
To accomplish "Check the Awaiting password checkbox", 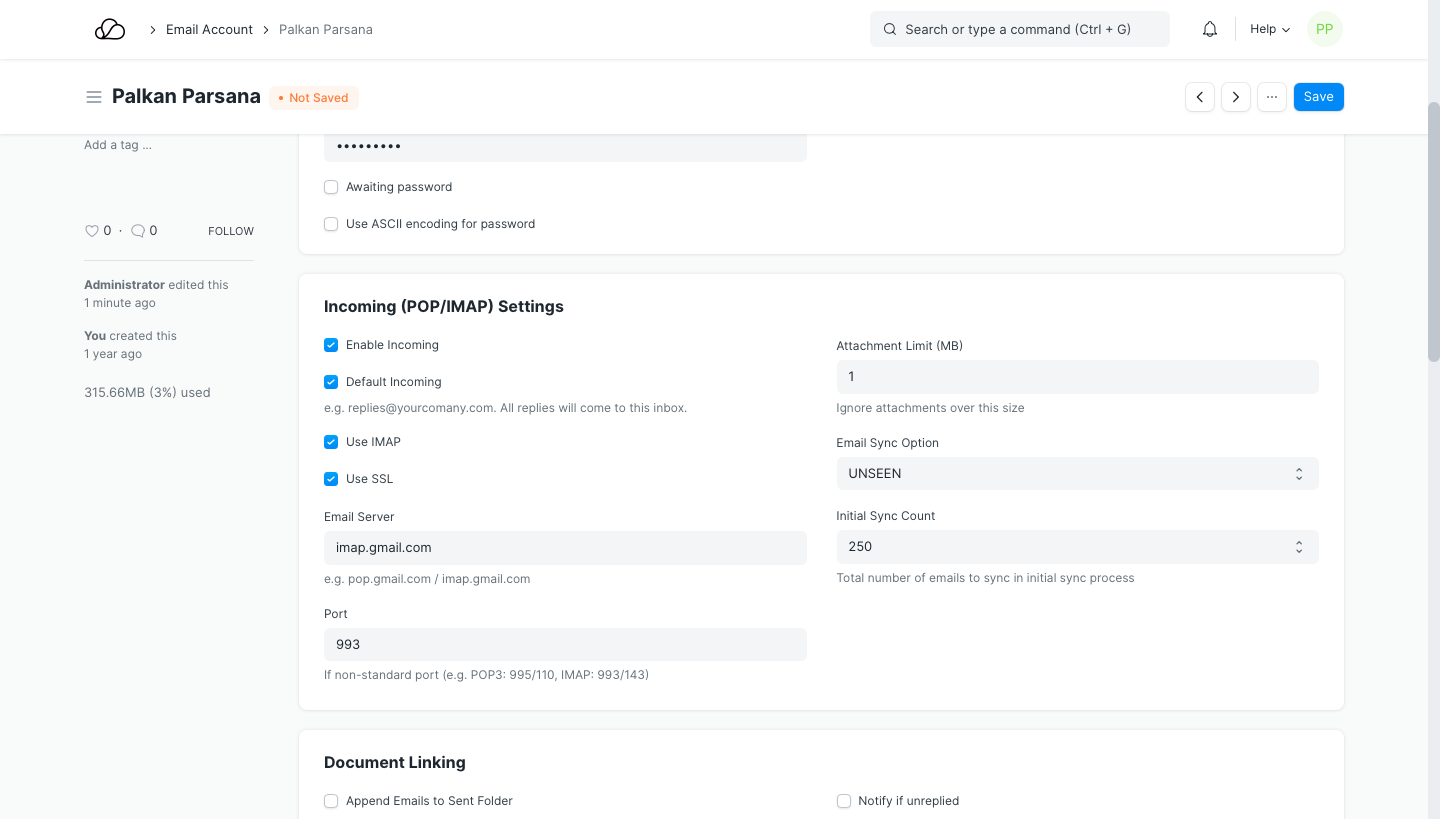I will pos(331,187).
